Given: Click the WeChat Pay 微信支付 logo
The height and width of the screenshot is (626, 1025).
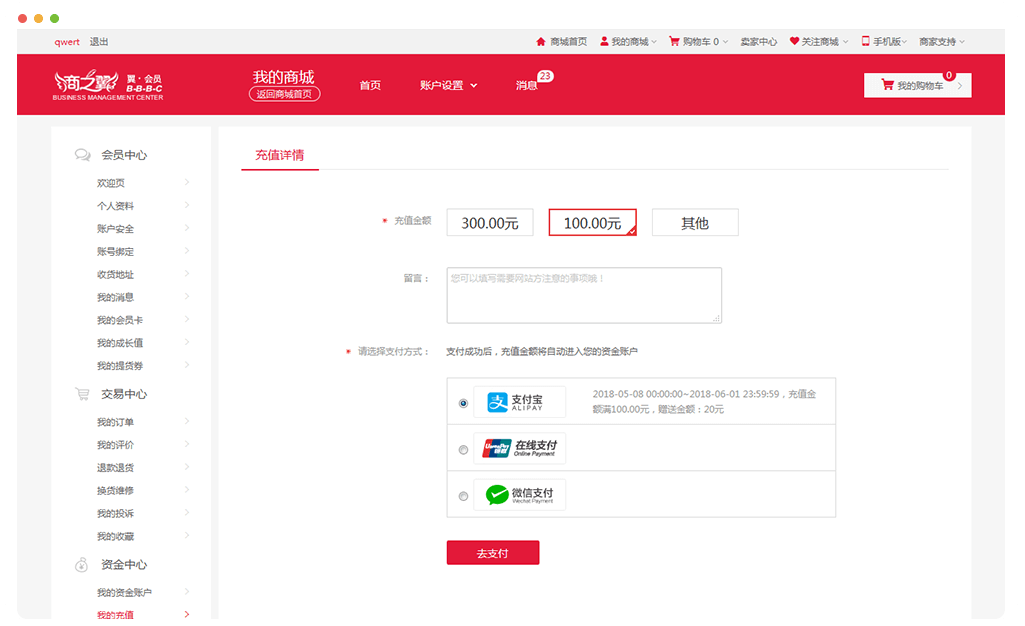Looking at the screenshot, I should click(x=519, y=495).
